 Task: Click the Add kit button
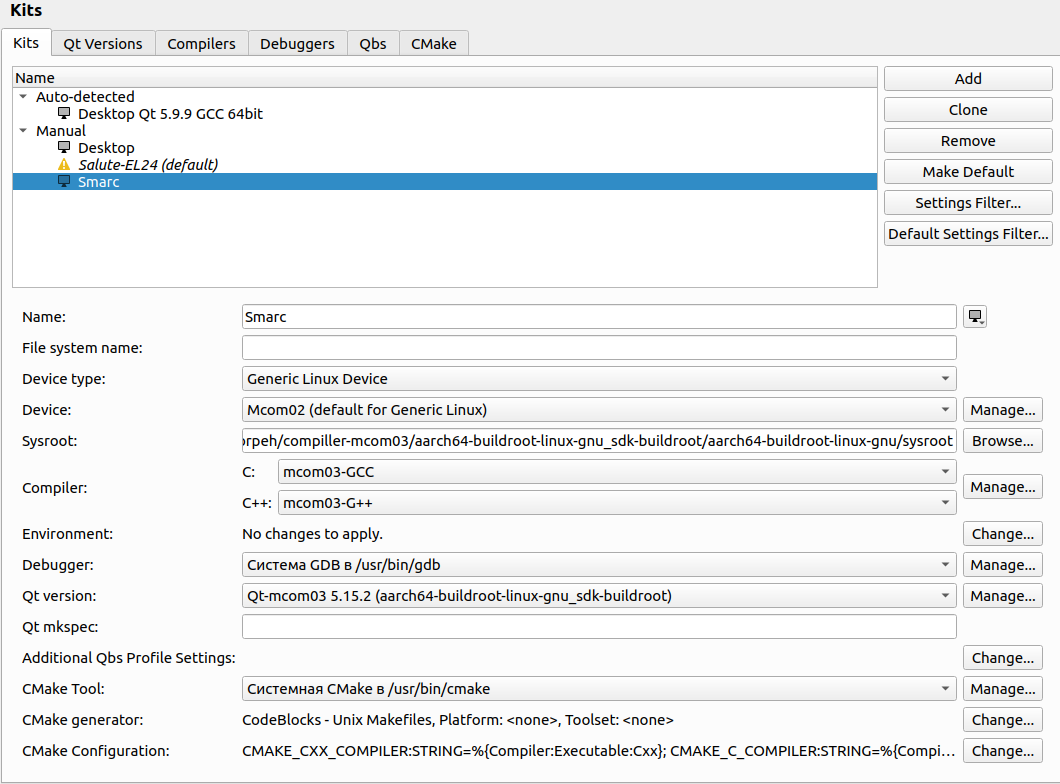967,79
